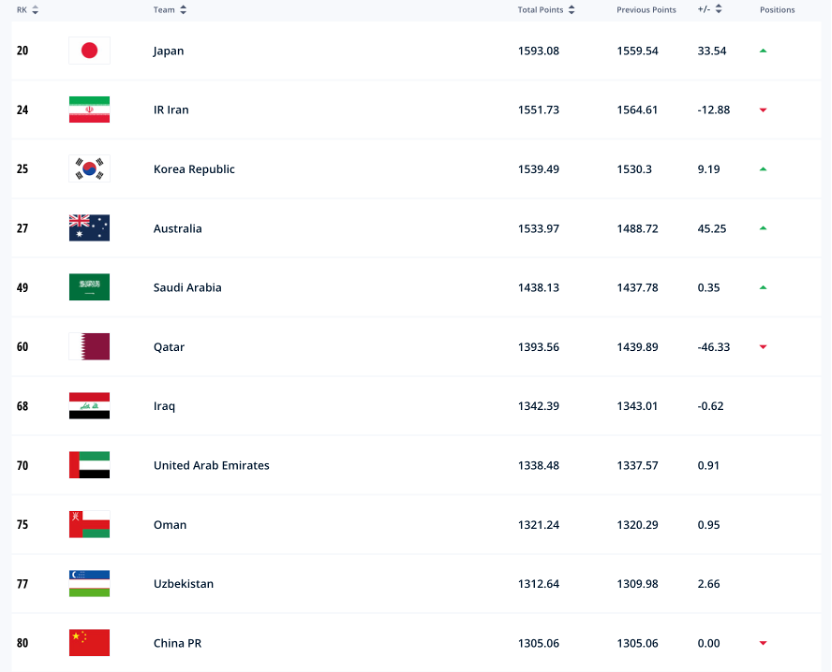Click the Korea Republic flag icon
This screenshot has height=672, width=832.
(x=89, y=169)
